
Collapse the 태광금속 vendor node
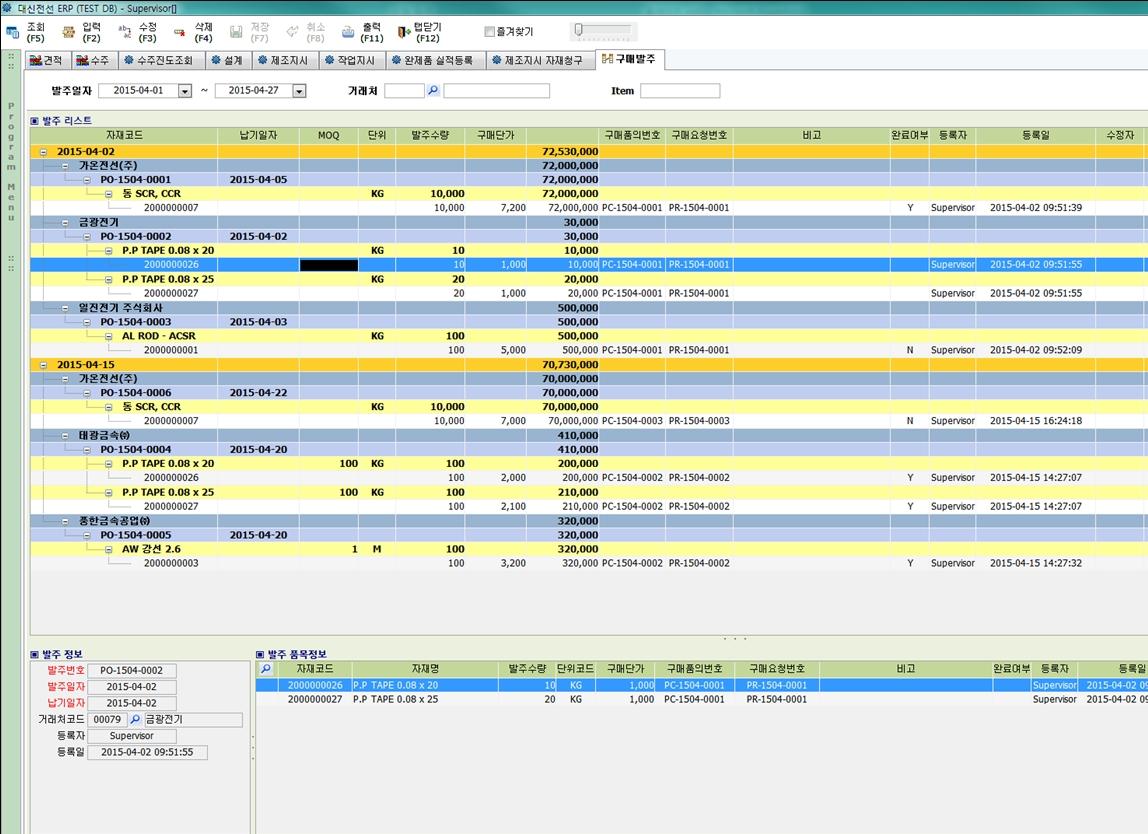click(x=65, y=436)
